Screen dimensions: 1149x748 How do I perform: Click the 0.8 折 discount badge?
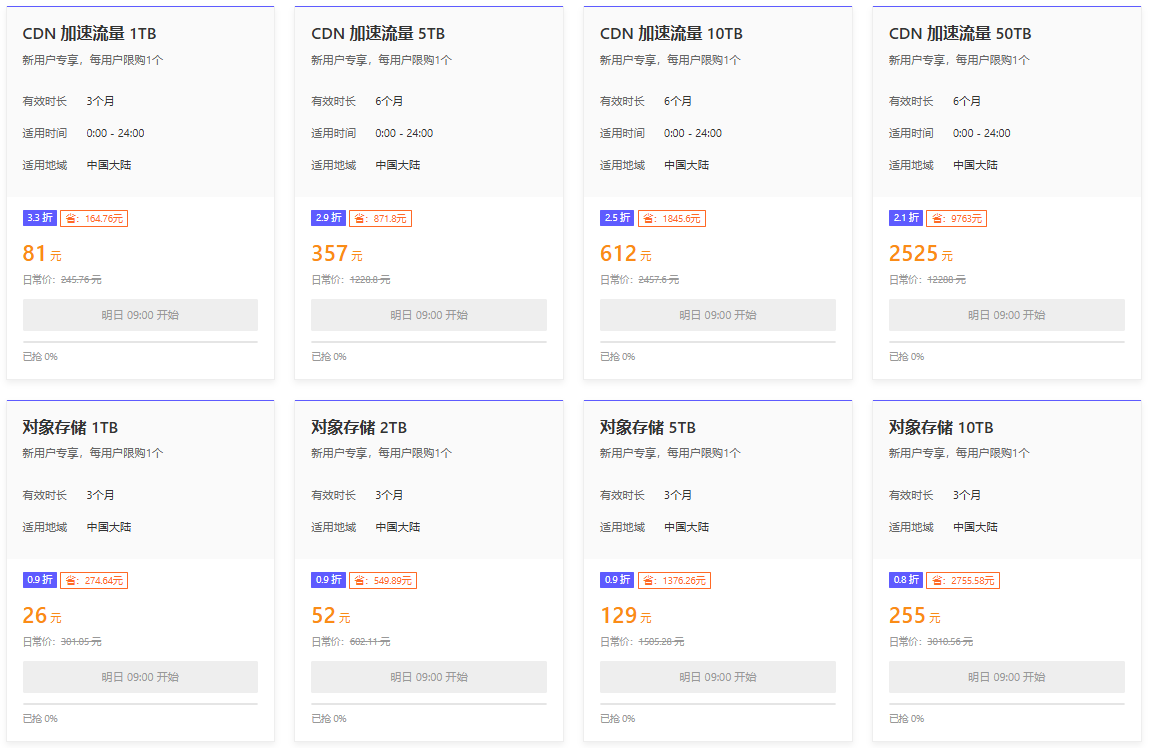[905, 580]
